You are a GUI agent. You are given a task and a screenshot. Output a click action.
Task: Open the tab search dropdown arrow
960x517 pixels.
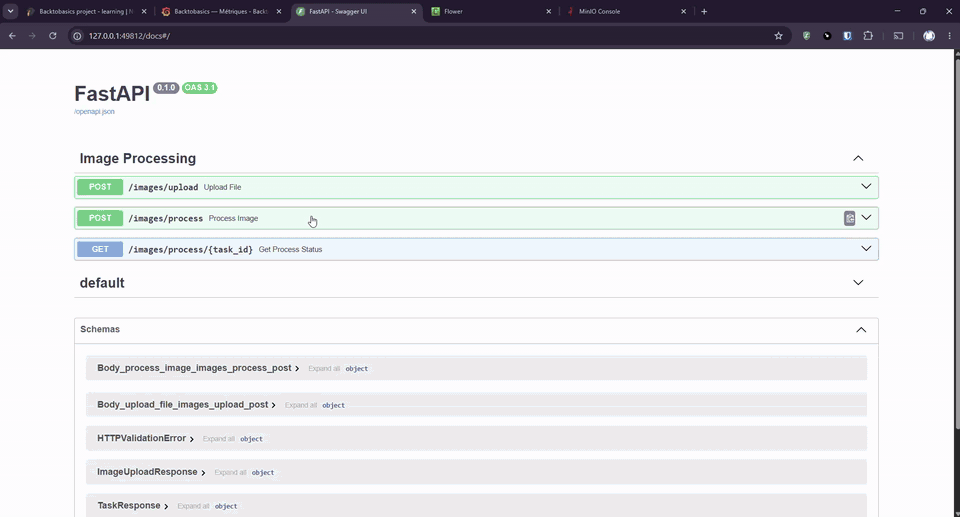tap(10, 11)
